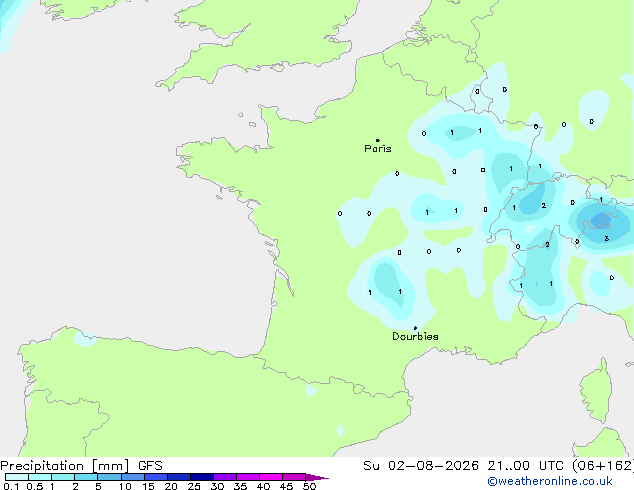This screenshot has width=634, height=490.
Task: Click the 0.1 legend scale label
Action: [x=11, y=486]
